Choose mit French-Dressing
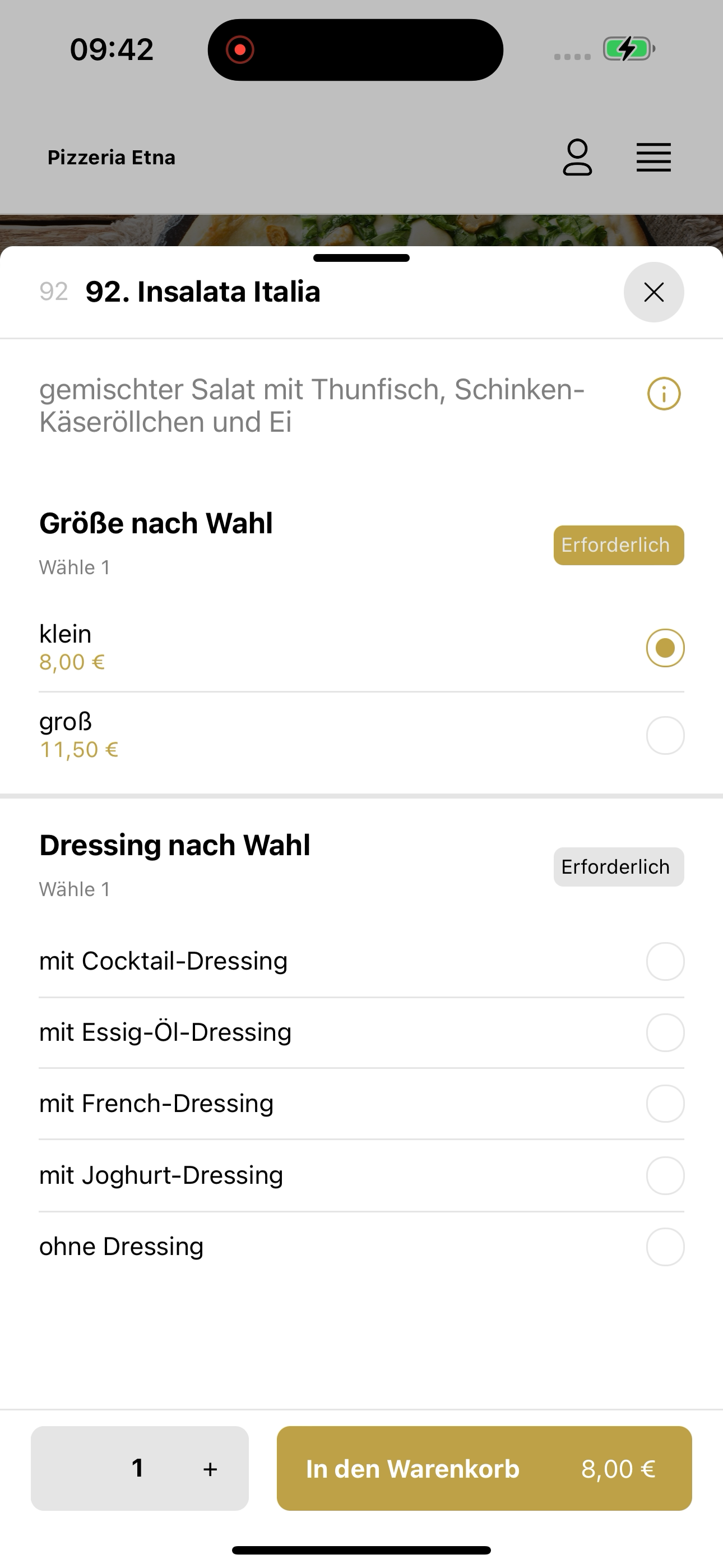Viewport: 723px width, 1568px height. (x=361, y=1104)
